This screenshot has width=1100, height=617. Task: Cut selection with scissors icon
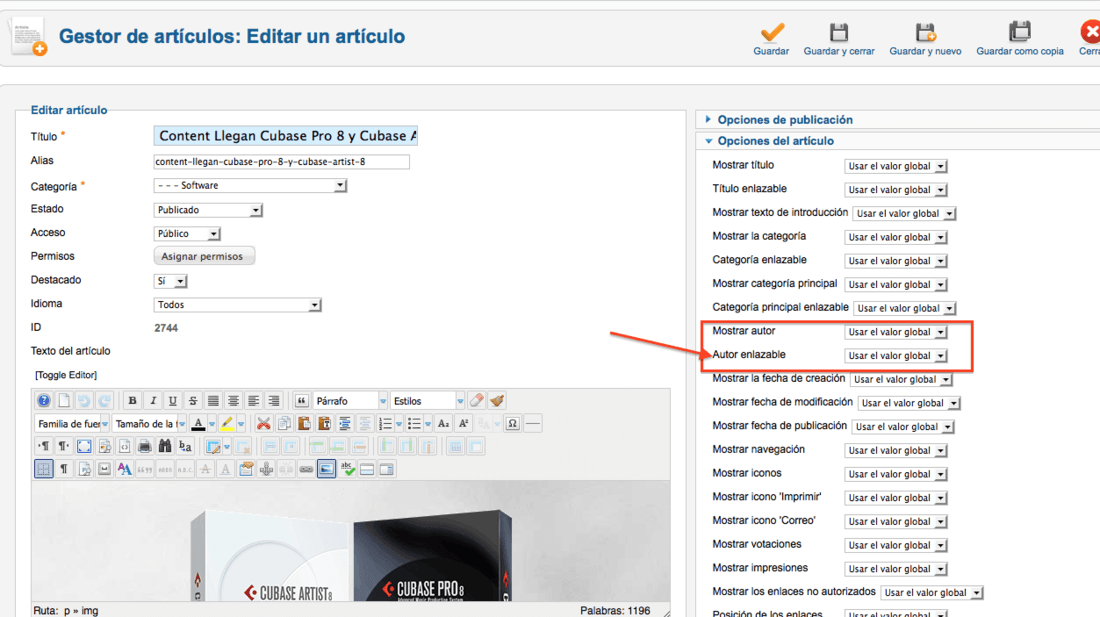click(264, 423)
